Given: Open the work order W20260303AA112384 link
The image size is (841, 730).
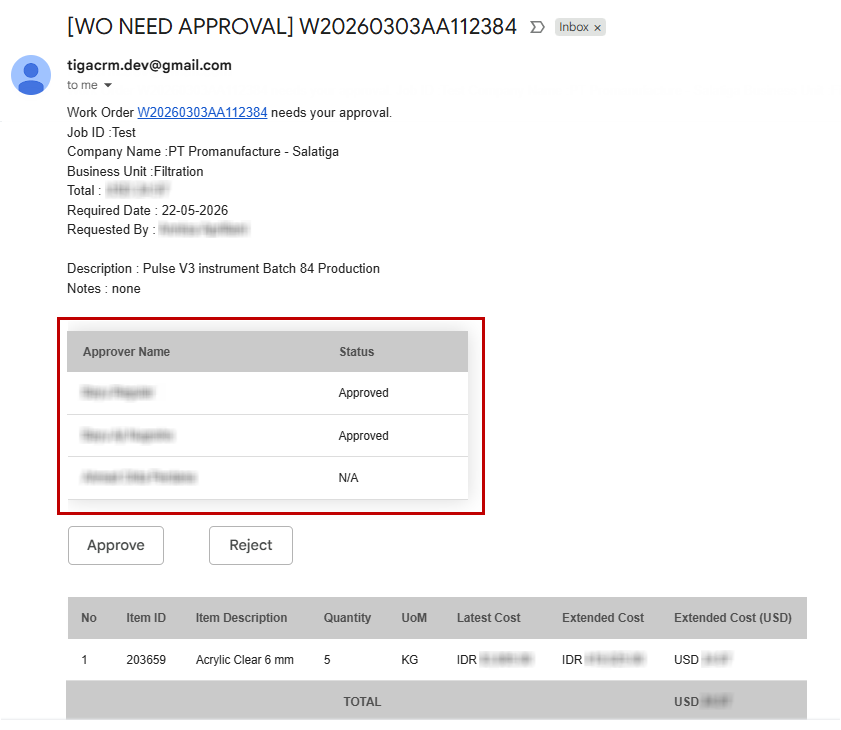Looking at the screenshot, I should (202, 113).
